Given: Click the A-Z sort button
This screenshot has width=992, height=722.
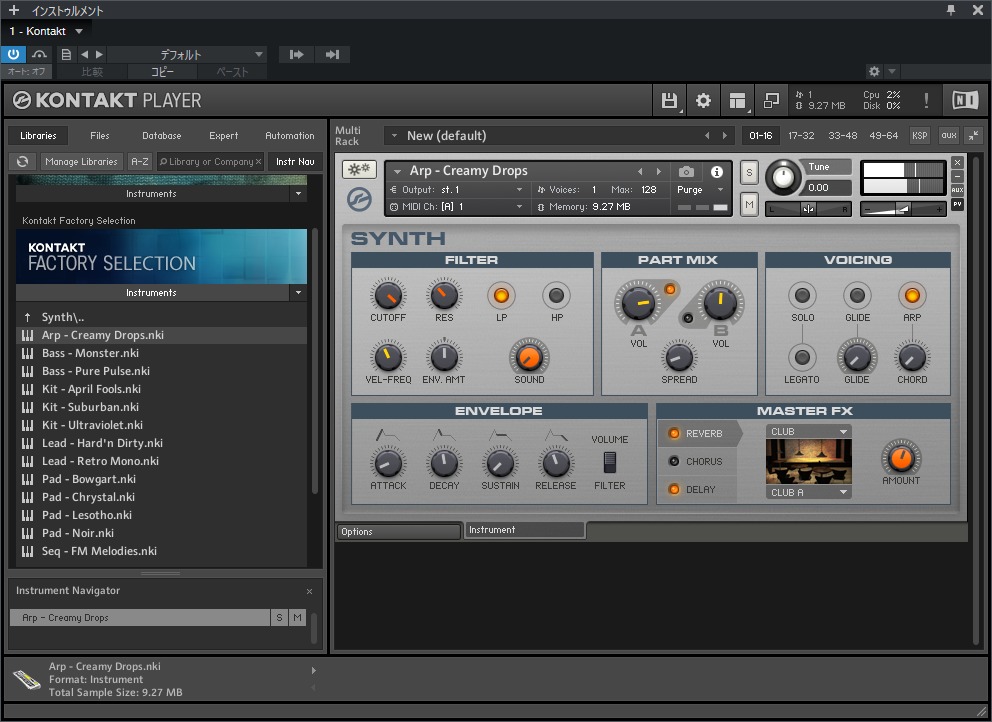Looking at the screenshot, I should pyautogui.click(x=140, y=161).
